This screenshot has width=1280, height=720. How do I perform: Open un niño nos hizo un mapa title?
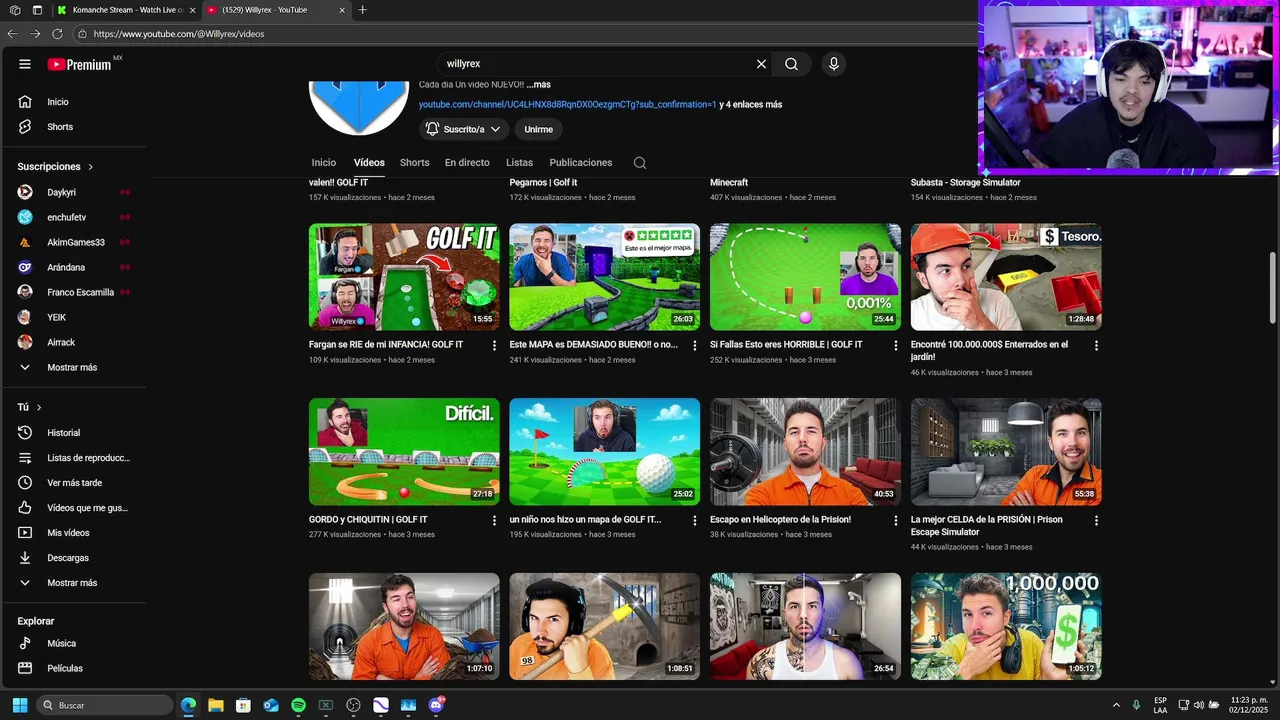point(585,519)
